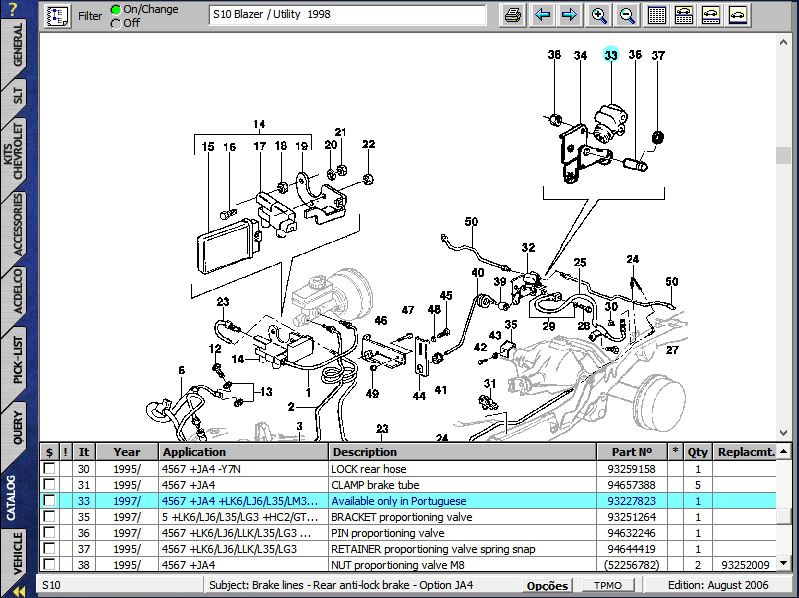
Task: Click replacement part number 93252009
Action: [x=745, y=565]
